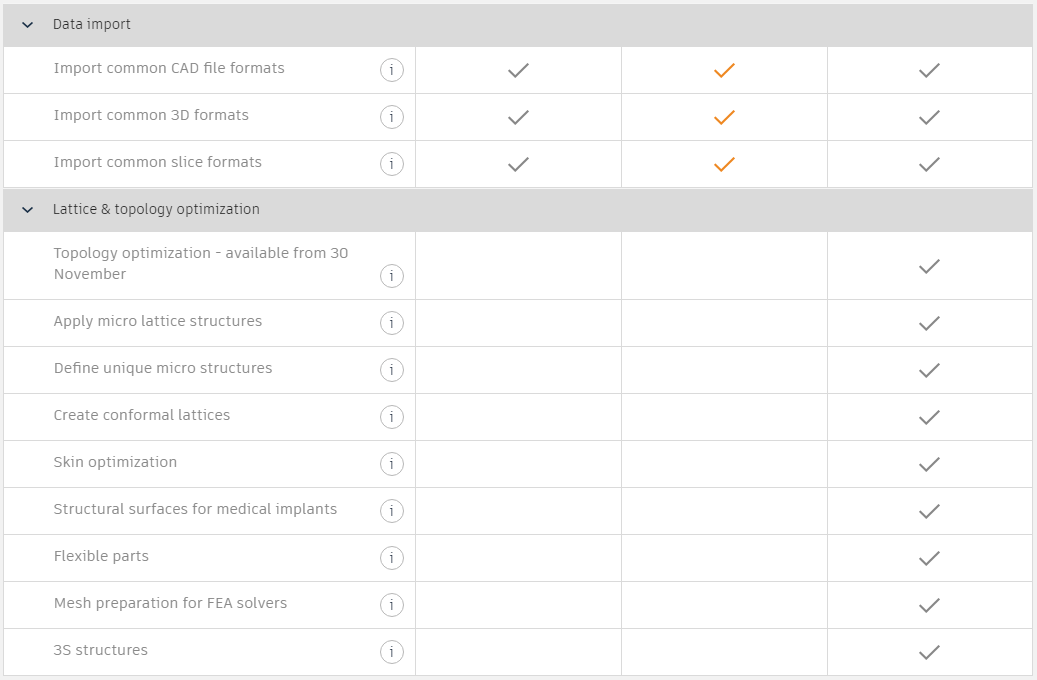Click orange checkmark in Import common slice formats row
This screenshot has height=680, width=1037.
(x=724, y=164)
